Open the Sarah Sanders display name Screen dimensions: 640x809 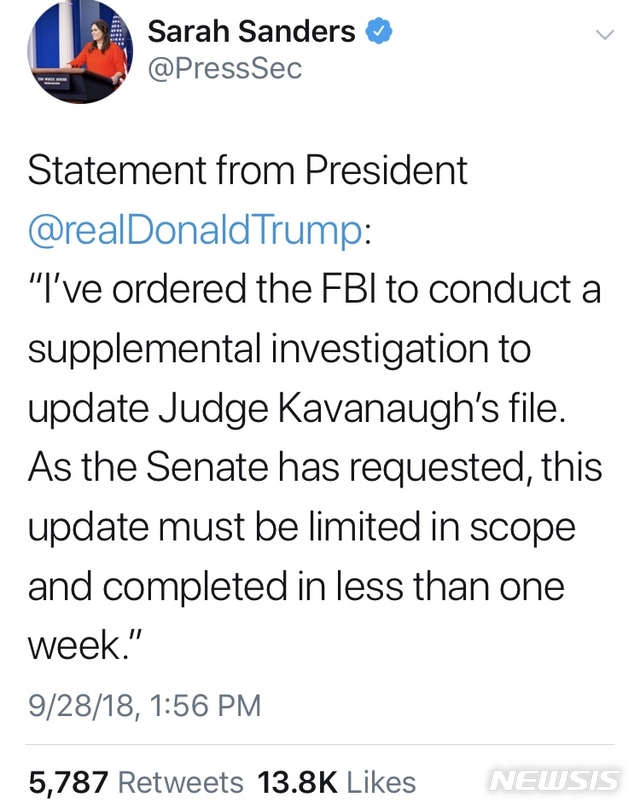[x=251, y=32]
